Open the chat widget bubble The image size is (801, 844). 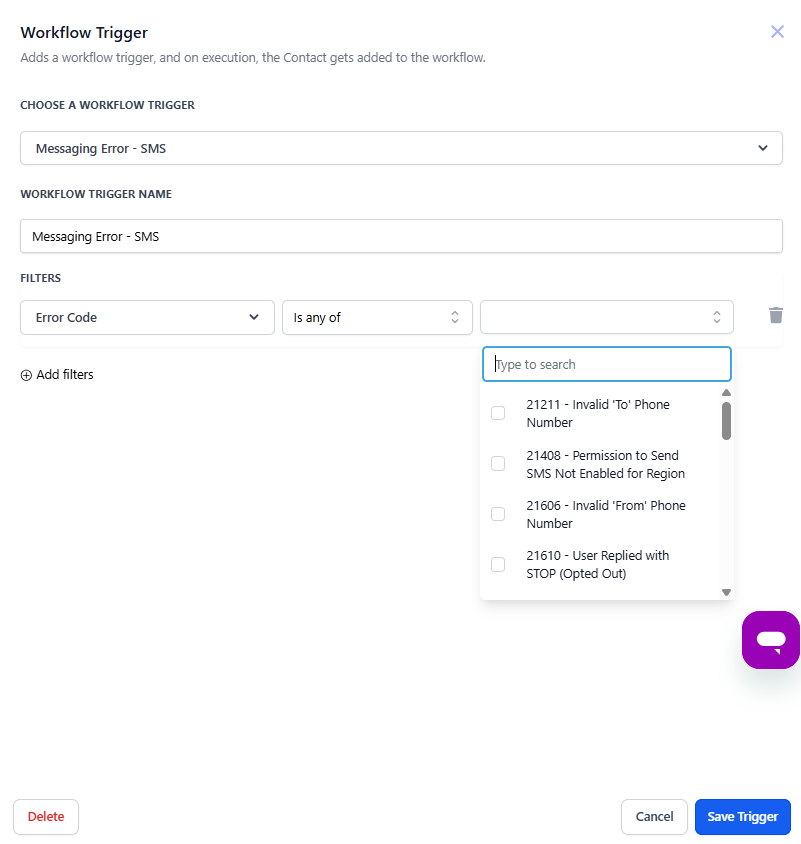(x=770, y=639)
